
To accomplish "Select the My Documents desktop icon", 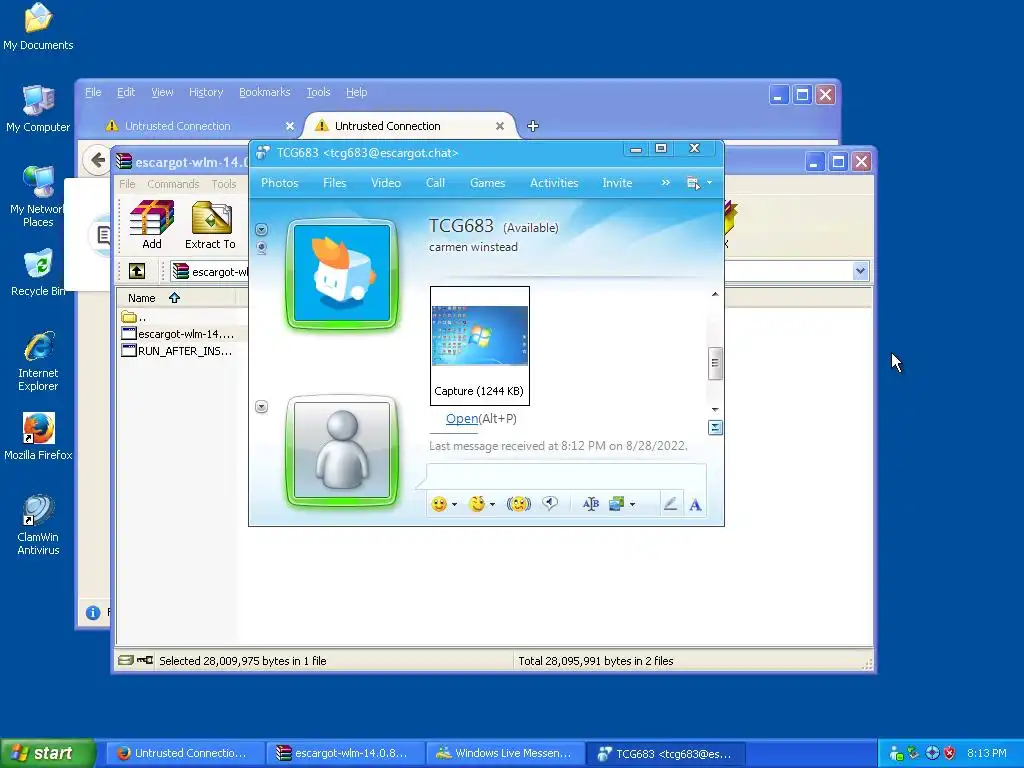I will tap(38, 27).
